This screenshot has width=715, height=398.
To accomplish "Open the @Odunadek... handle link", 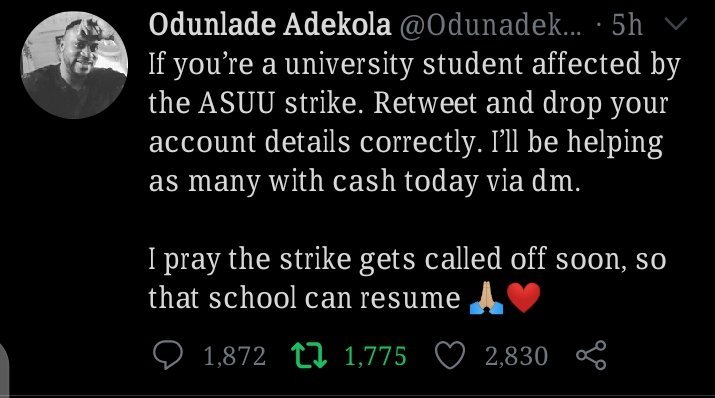I will pyautogui.click(x=491, y=26).
